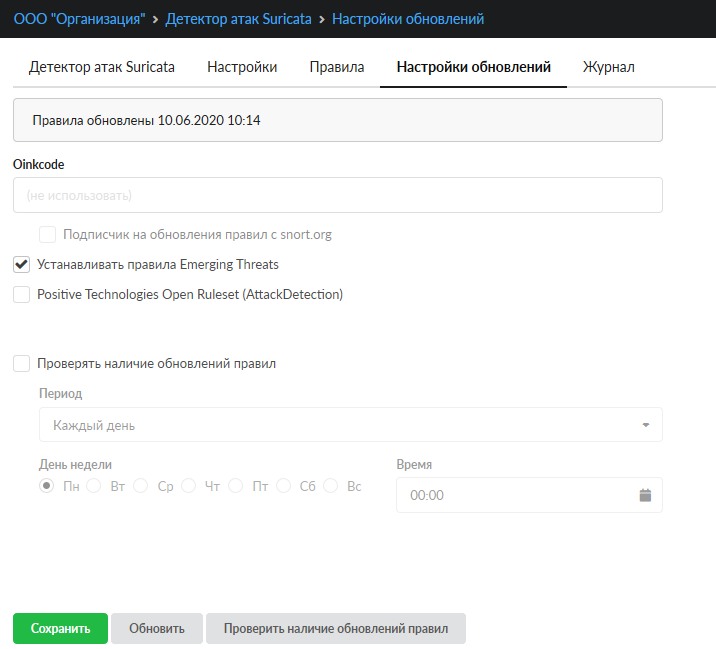This screenshot has width=716, height=649.
Task: Select the Сб weekday radio button
Action: coord(283,485)
